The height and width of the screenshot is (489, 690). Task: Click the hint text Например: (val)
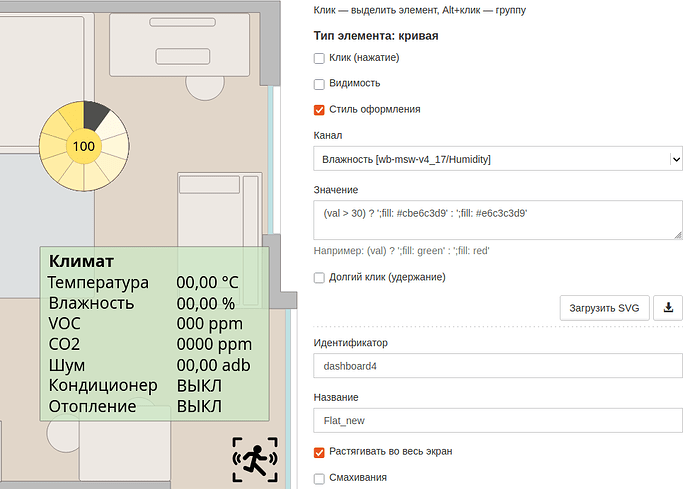coord(401,251)
